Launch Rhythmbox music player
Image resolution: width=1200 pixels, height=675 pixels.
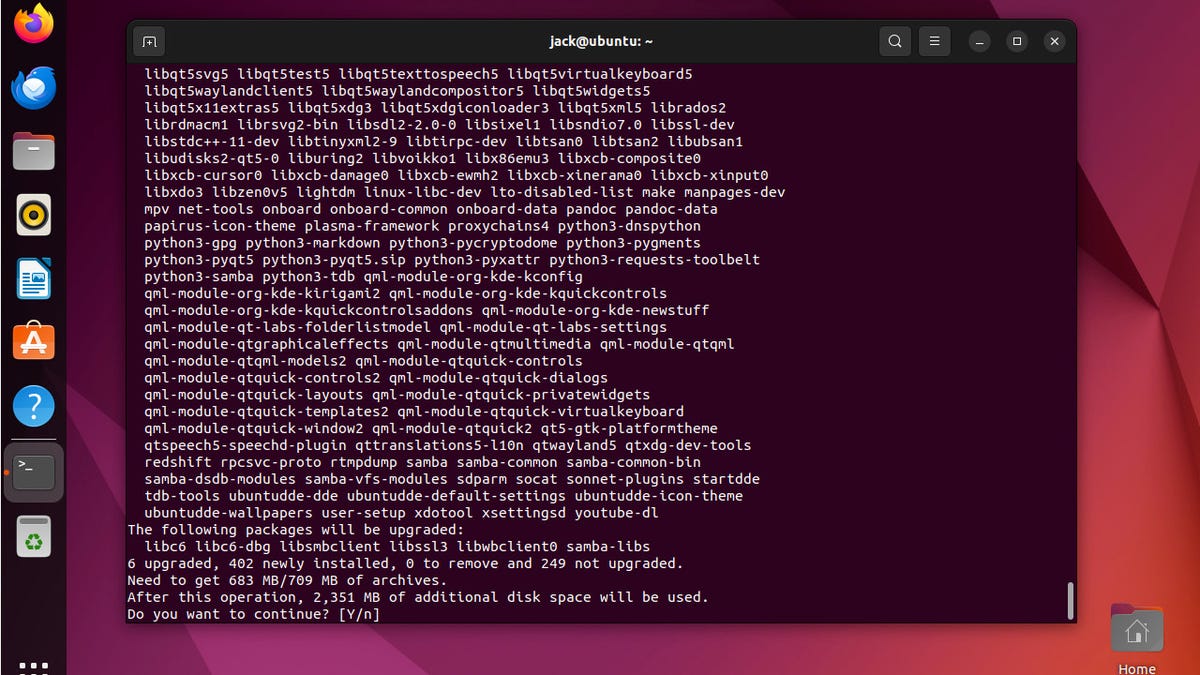tap(34, 215)
